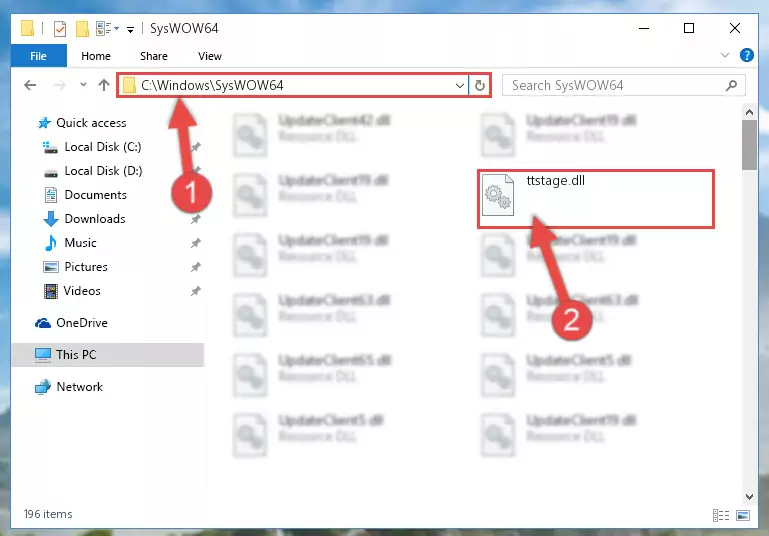Minimize the SysWOW64 window

point(644,28)
